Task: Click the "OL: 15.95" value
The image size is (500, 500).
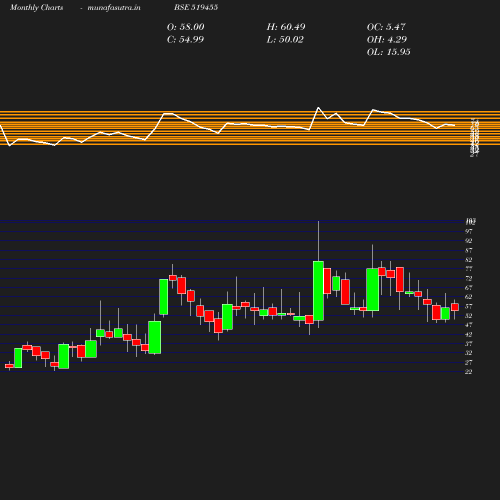Action: click(x=389, y=52)
